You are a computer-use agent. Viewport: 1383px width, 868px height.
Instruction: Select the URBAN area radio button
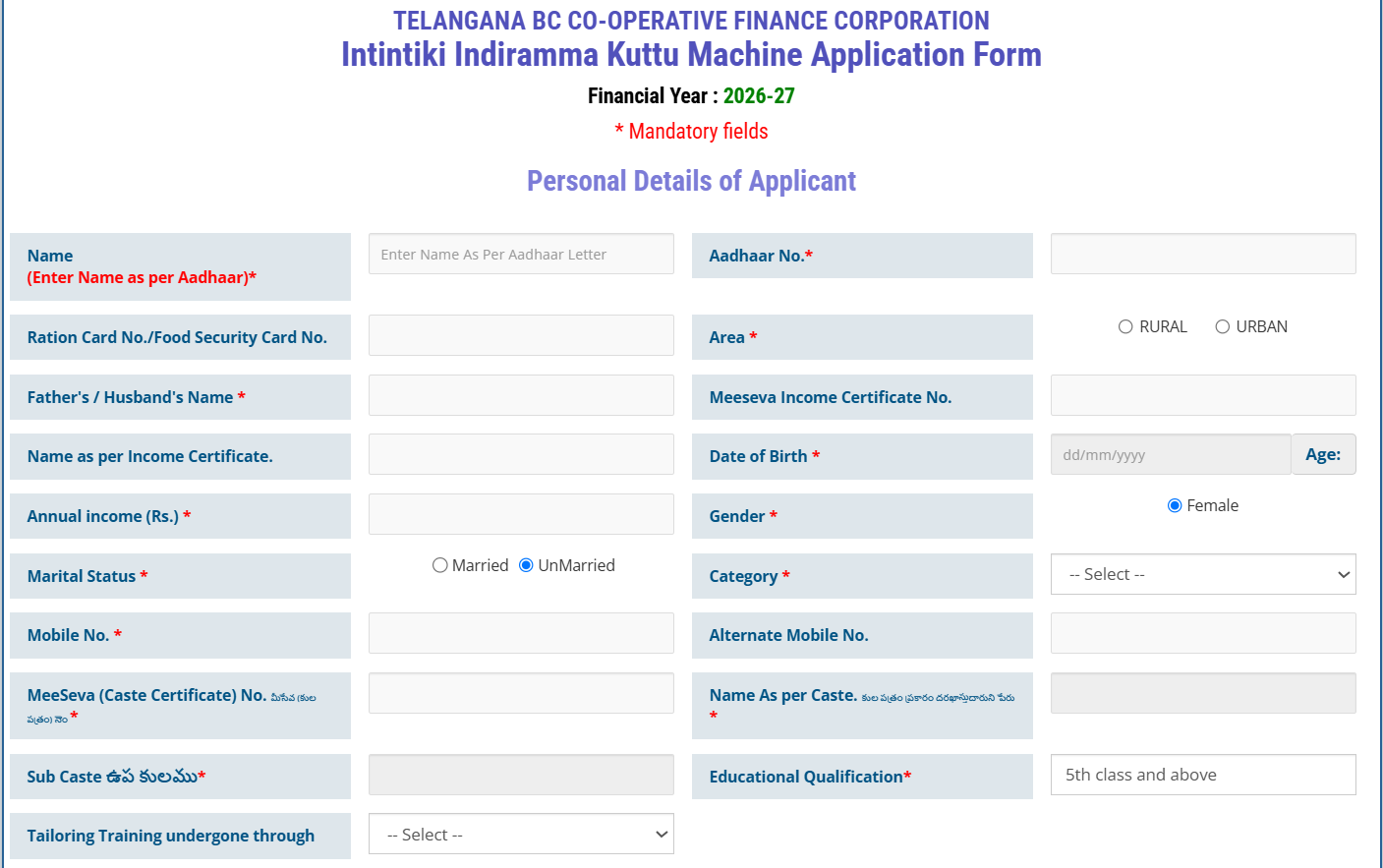tap(1223, 326)
